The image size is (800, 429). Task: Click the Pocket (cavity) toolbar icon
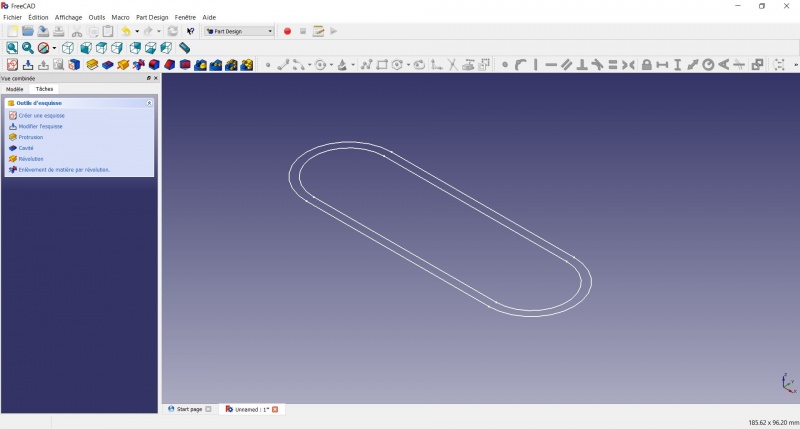click(x=107, y=65)
